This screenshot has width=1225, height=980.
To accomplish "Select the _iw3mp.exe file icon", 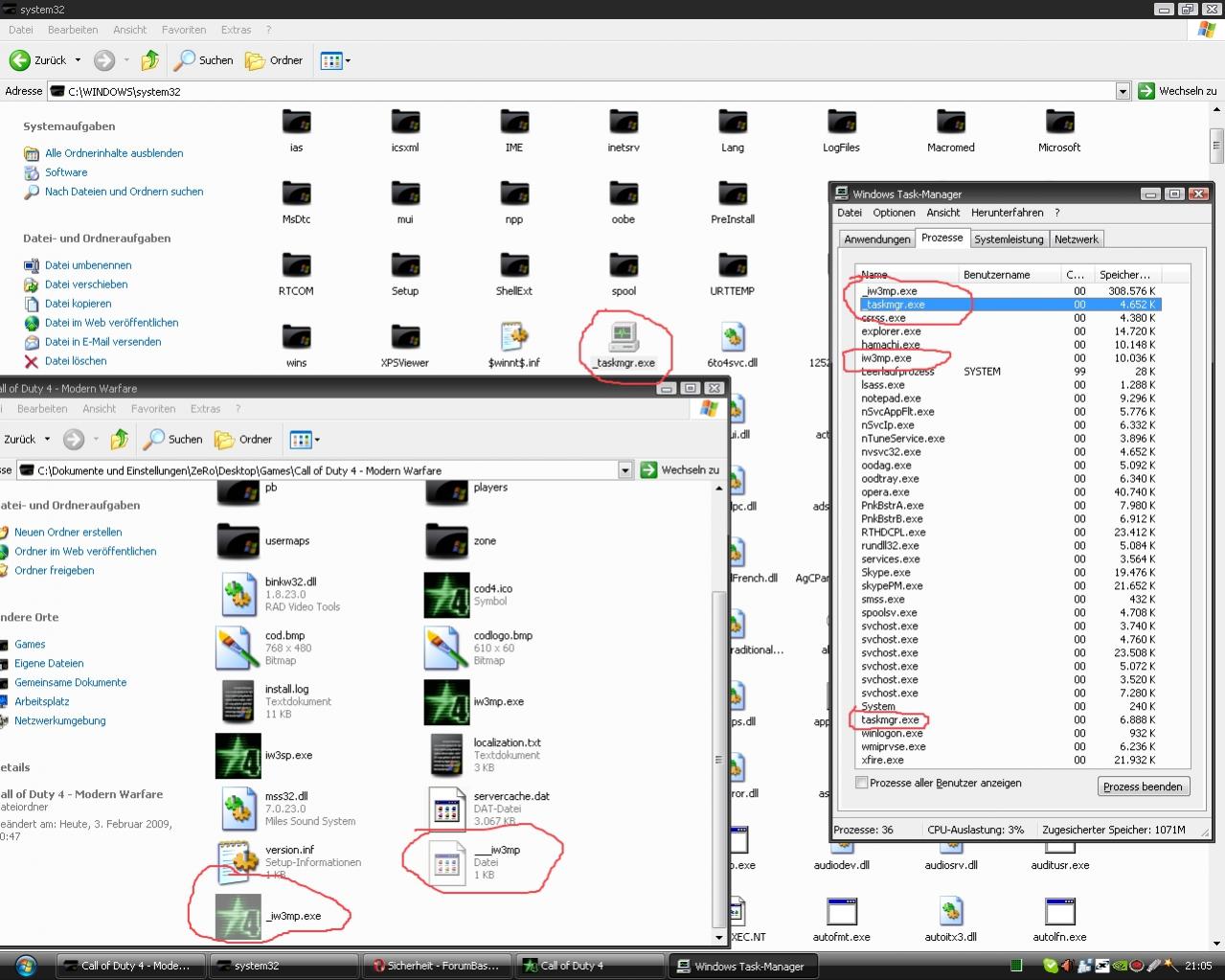I will [x=238, y=917].
